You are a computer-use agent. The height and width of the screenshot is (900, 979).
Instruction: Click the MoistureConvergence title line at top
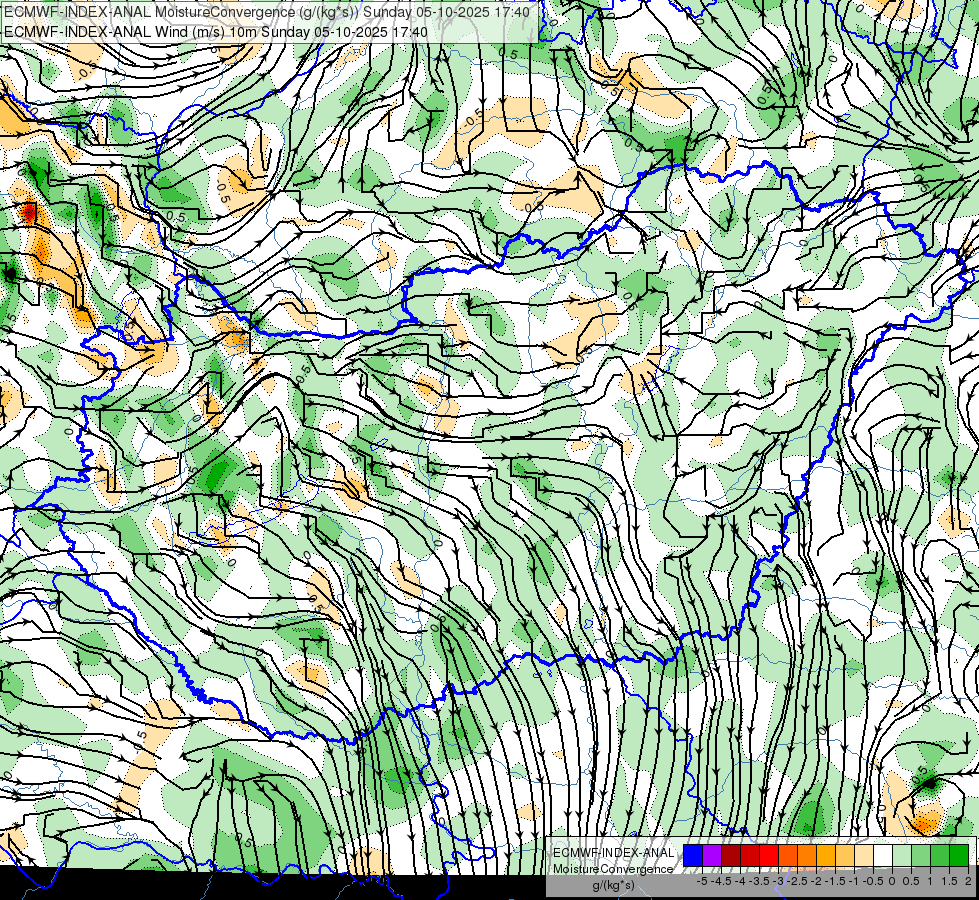pos(267,12)
